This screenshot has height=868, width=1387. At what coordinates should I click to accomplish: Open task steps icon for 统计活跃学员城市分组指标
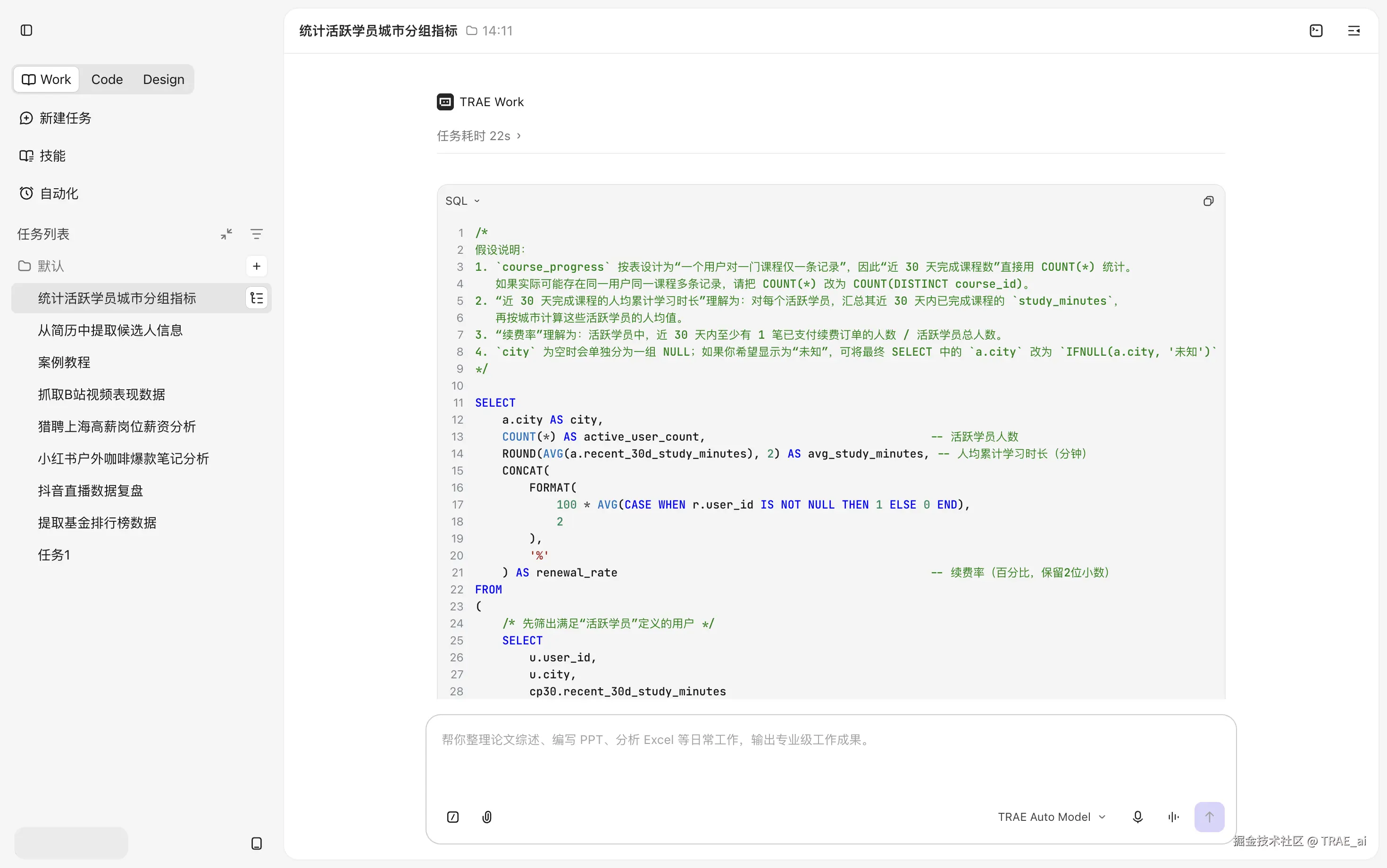coord(257,298)
